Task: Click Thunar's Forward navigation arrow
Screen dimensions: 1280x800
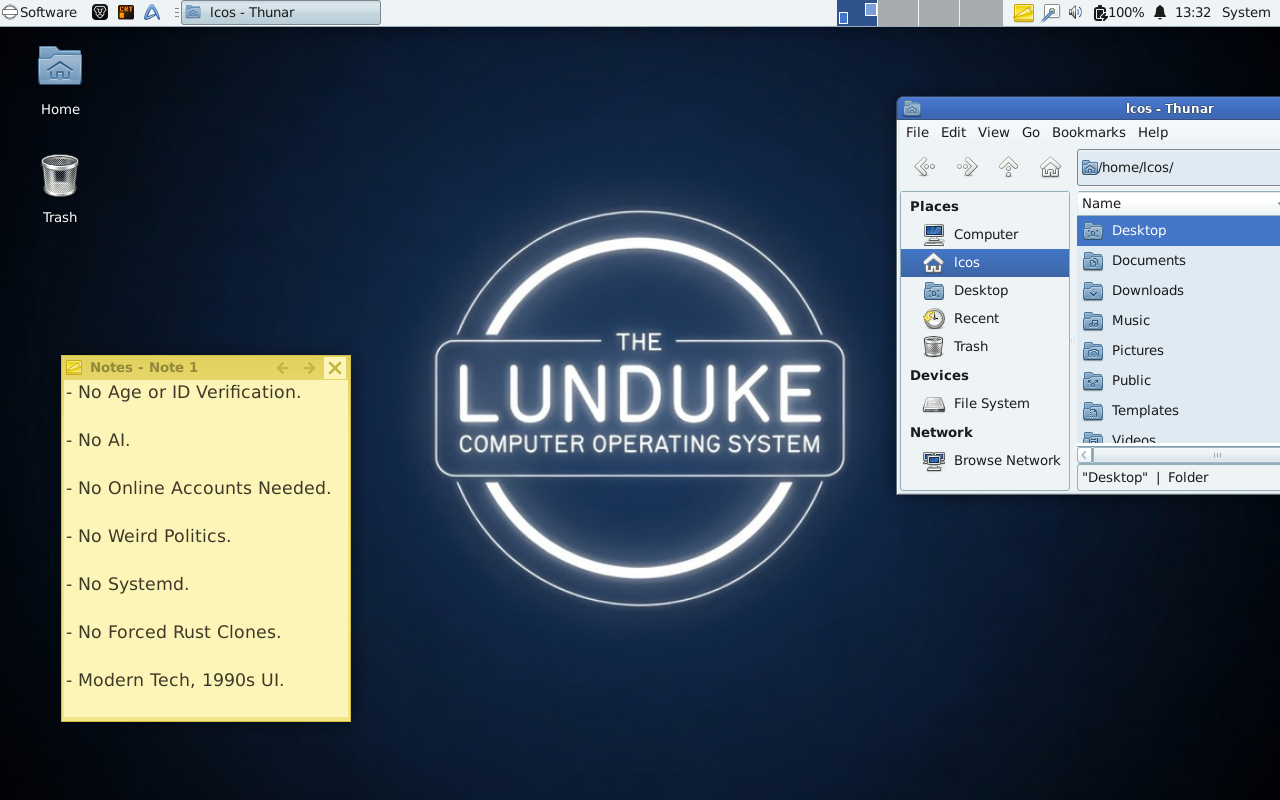Action: 967,167
